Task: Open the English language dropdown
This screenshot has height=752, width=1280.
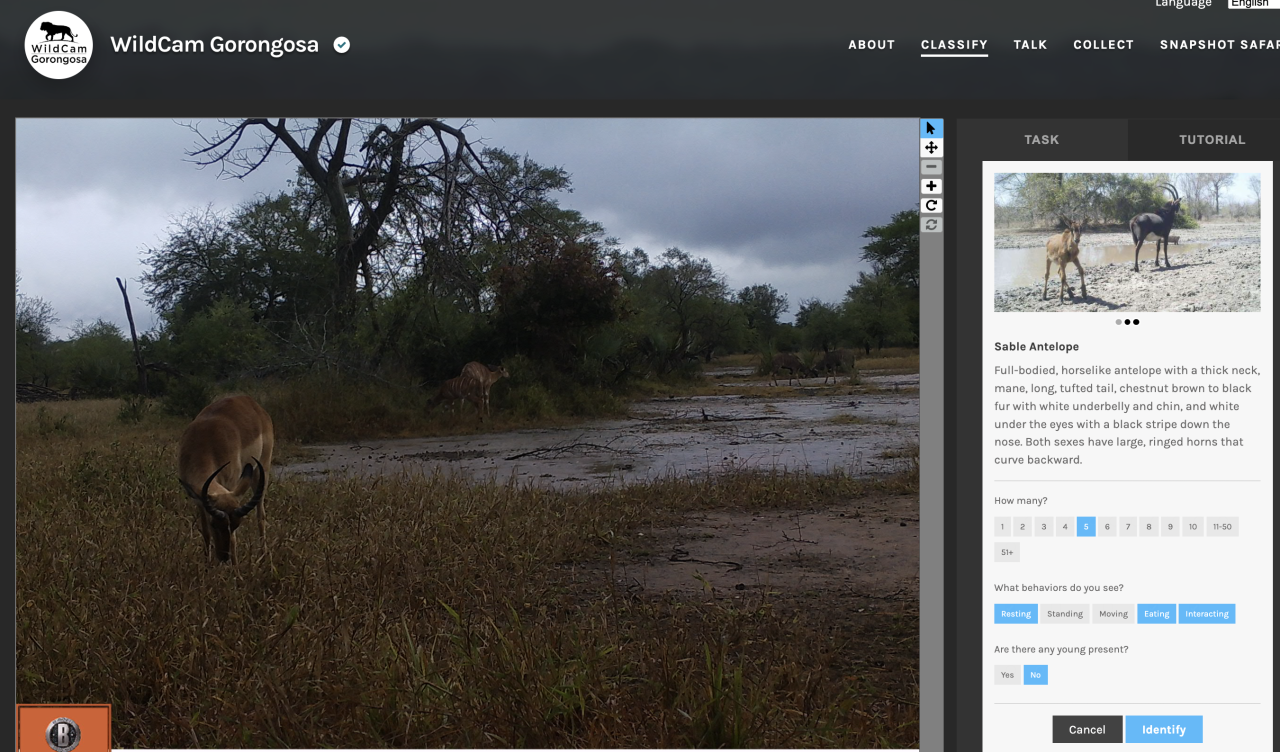Action: tap(1253, 4)
